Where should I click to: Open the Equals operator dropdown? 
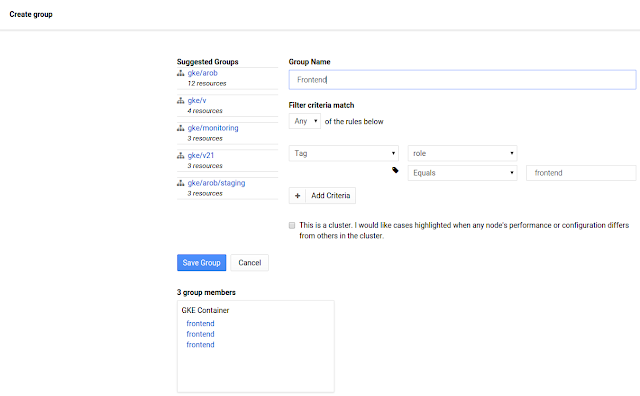[x=462, y=173]
